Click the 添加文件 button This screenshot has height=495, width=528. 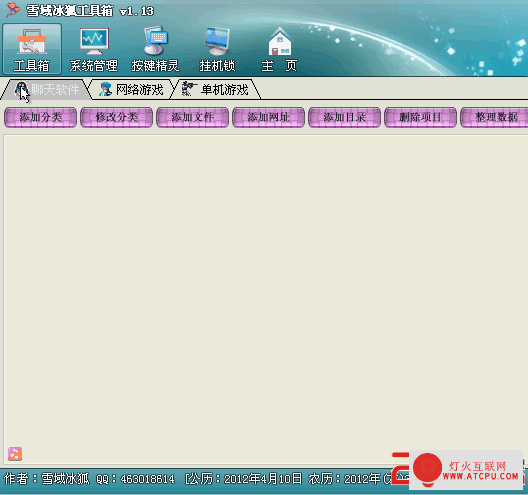coord(193,117)
